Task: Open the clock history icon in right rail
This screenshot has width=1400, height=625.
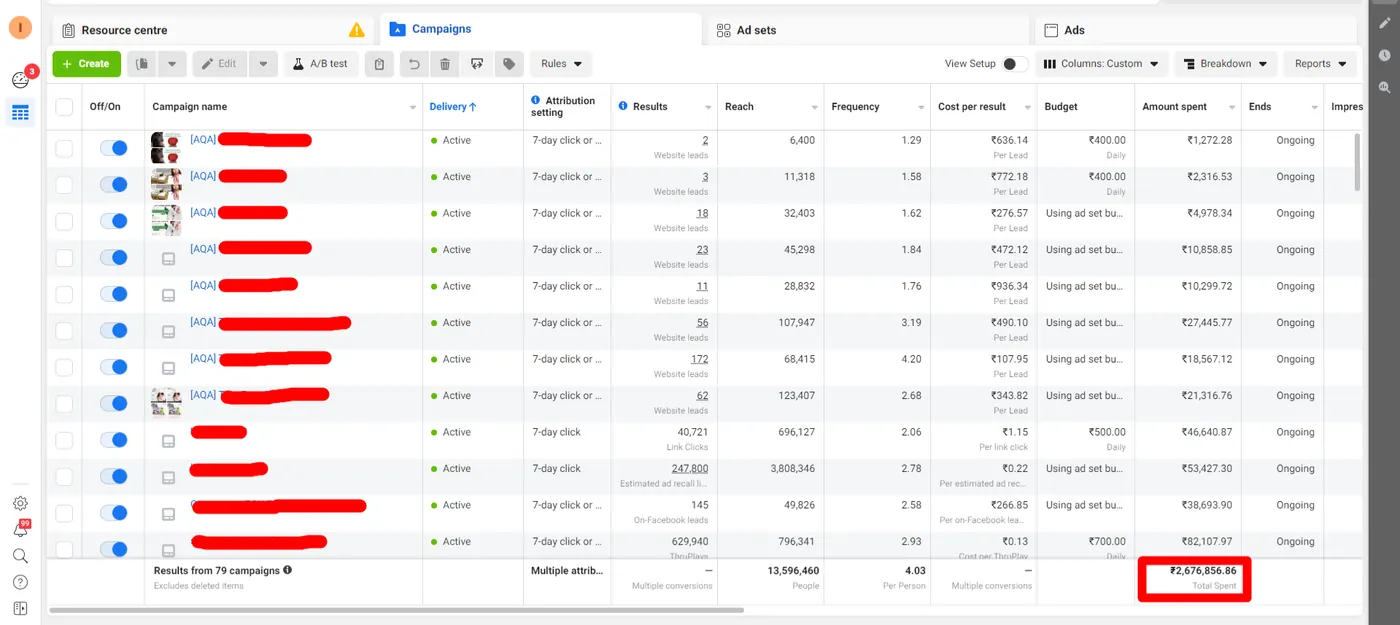Action: [x=1385, y=56]
